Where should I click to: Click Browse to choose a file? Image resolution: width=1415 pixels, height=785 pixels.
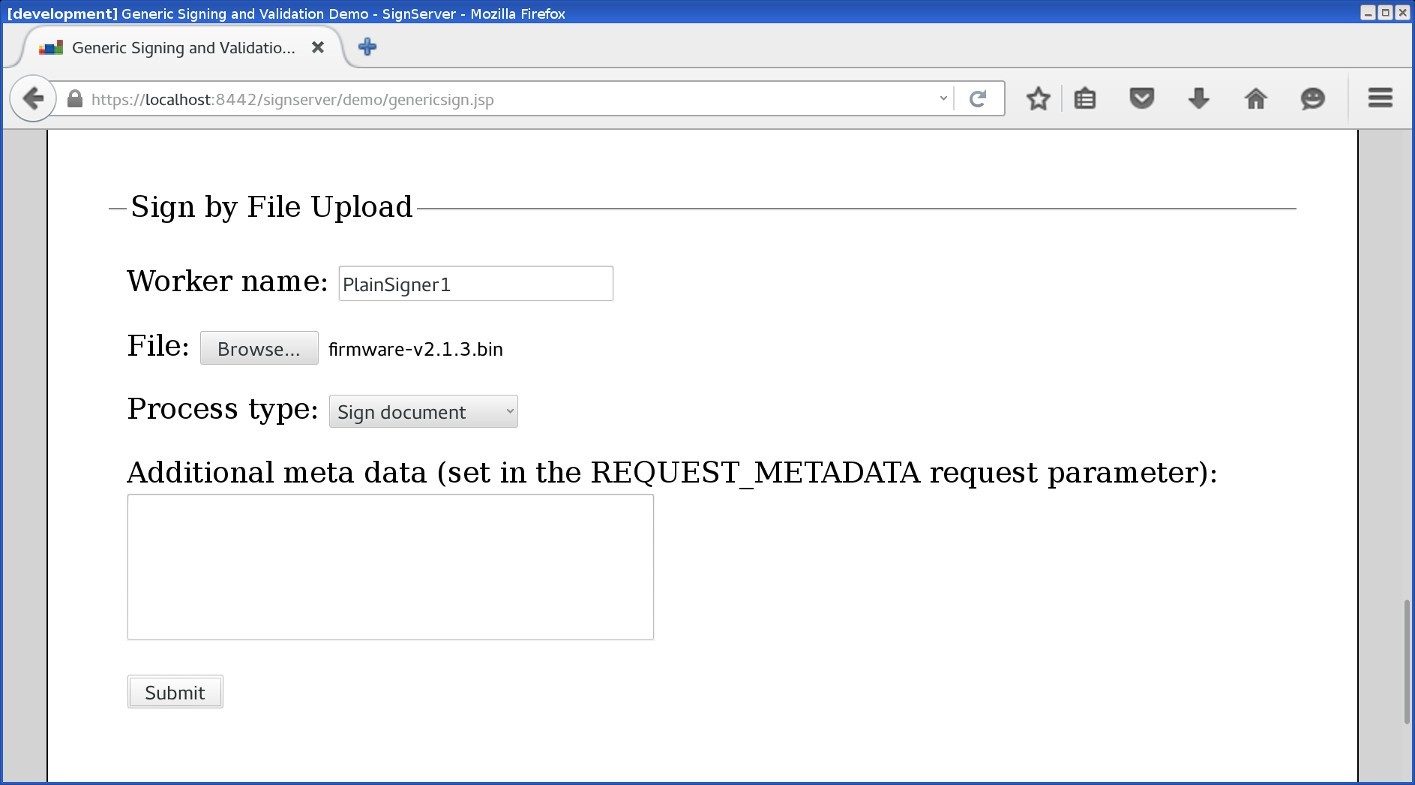point(258,348)
